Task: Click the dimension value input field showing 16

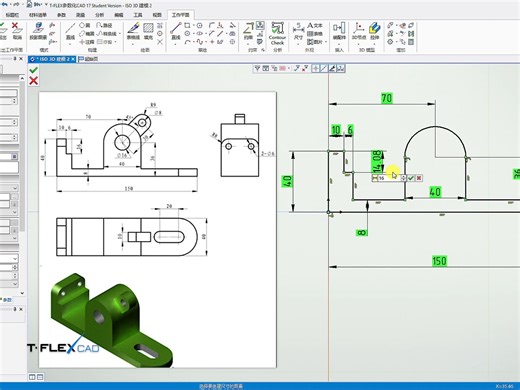Action: tap(389, 178)
